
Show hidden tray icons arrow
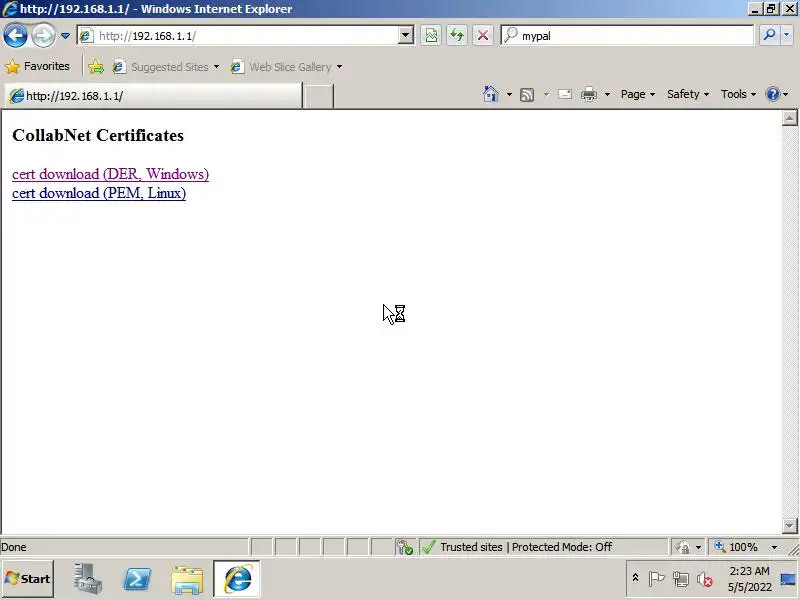[x=635, y=578]
